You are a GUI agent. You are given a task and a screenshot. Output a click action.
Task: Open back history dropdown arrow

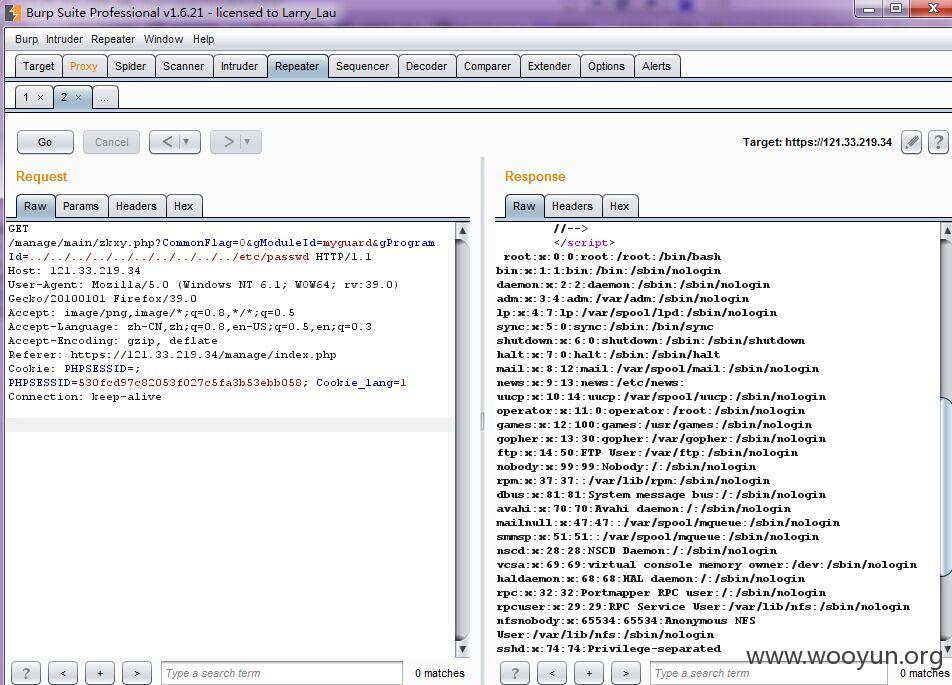click(x=187, y=142)
